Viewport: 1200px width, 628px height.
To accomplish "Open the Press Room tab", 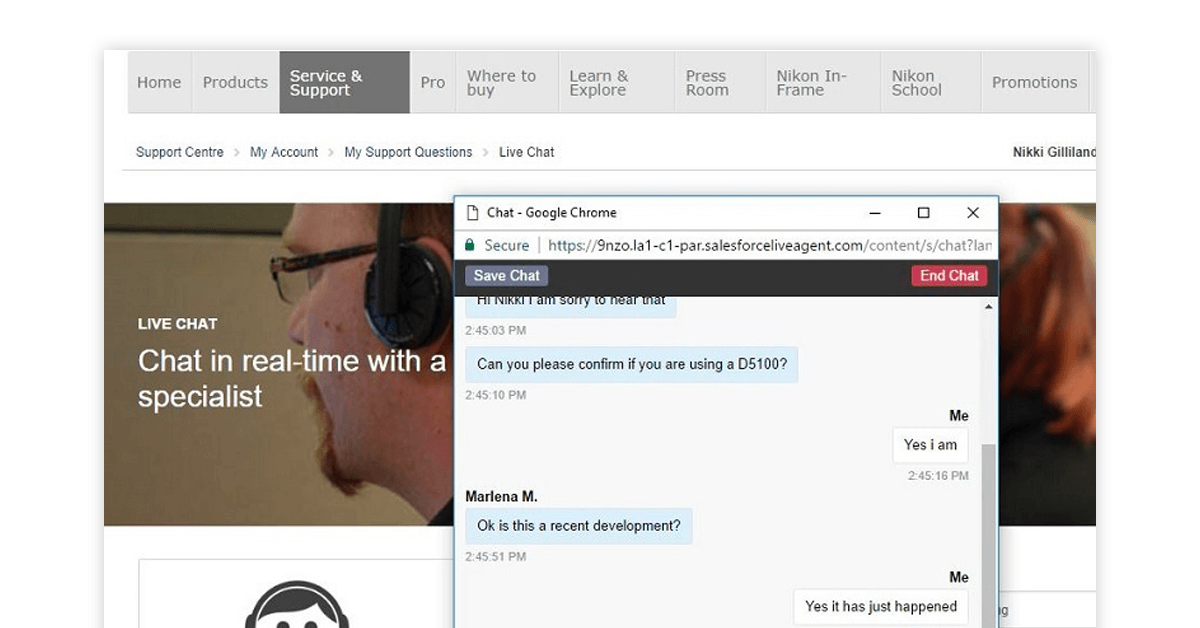I will pyautogui.click(x=720, y=83).
